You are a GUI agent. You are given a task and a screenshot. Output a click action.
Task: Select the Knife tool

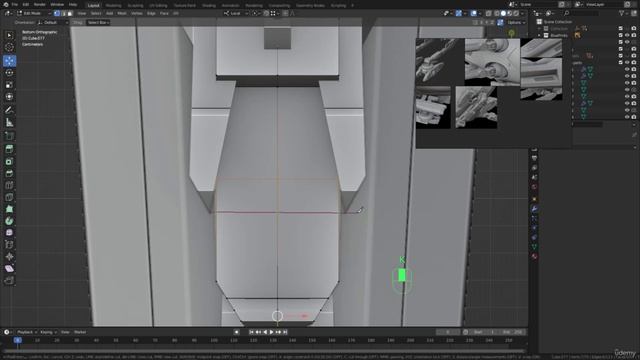click(x=9, y=197)
